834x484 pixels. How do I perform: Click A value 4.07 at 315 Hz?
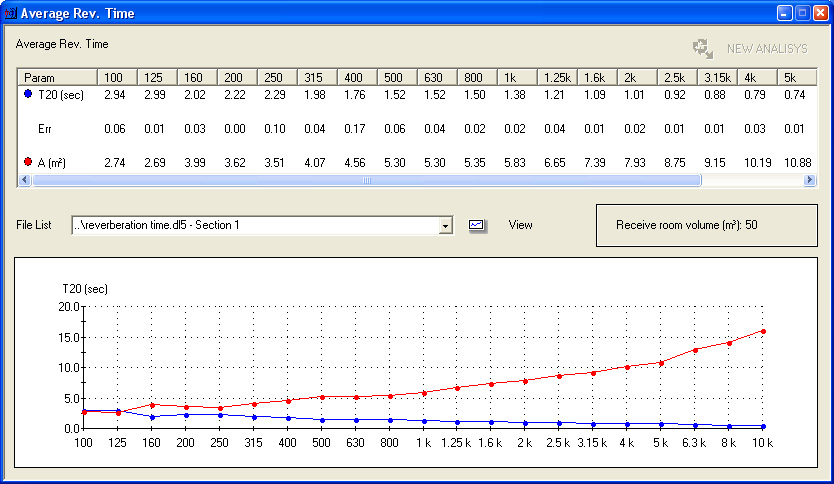click(x=315, y=163)
